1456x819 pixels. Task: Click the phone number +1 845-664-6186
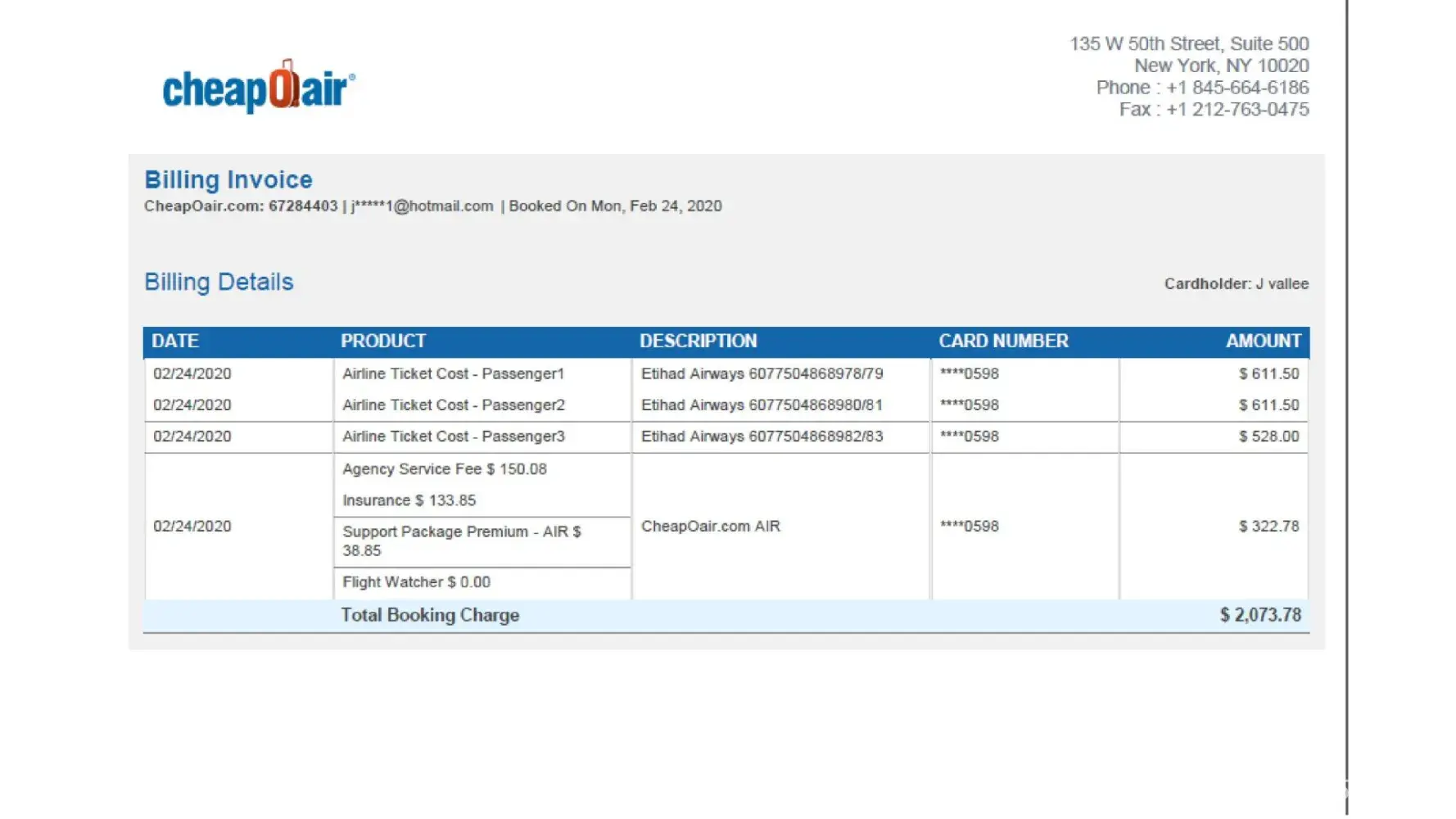[1237, 88]
